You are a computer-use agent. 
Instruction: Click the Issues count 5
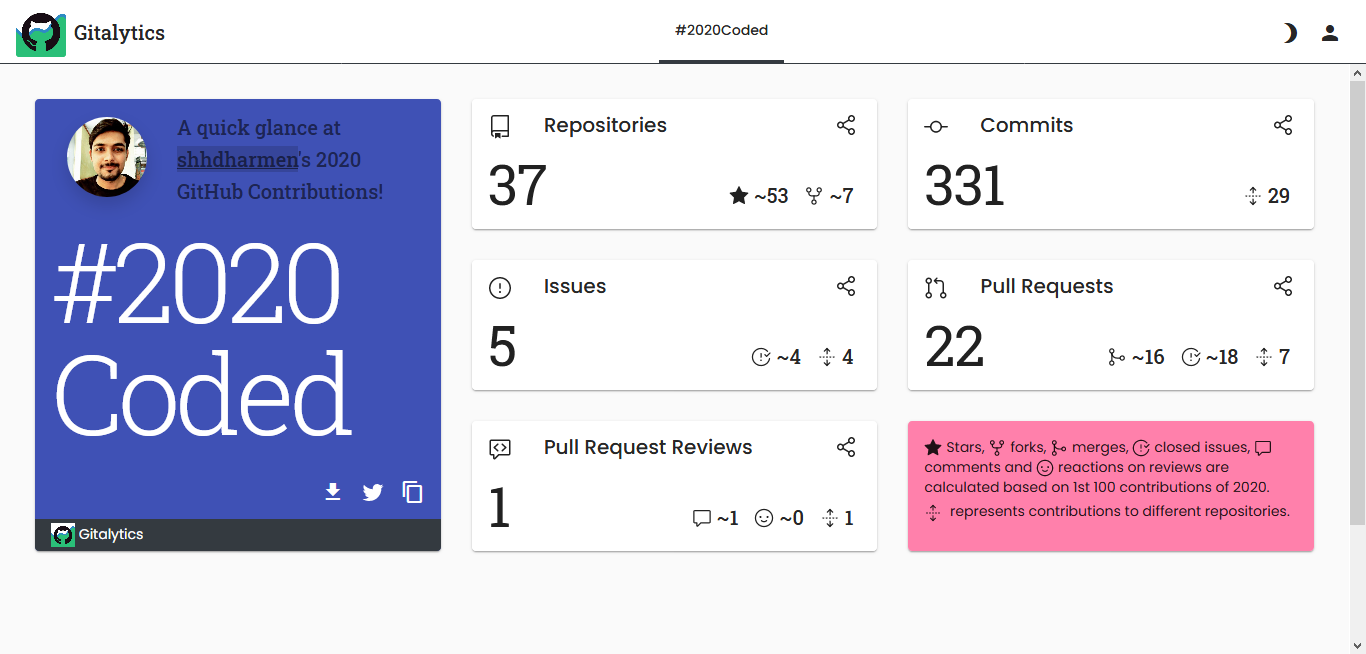(x=502, y=347)
